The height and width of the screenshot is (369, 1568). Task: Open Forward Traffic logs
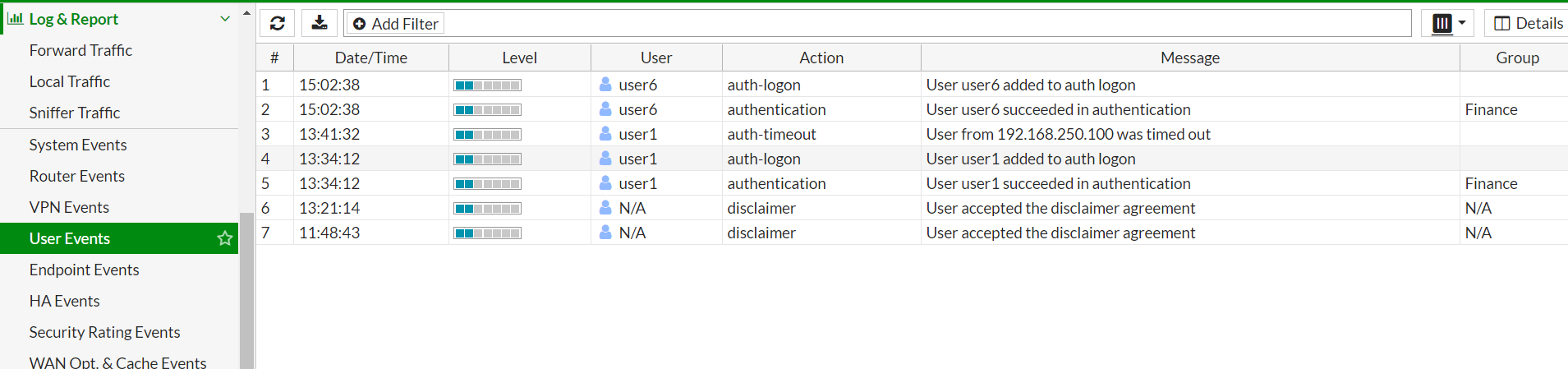[x=80, y=50]
